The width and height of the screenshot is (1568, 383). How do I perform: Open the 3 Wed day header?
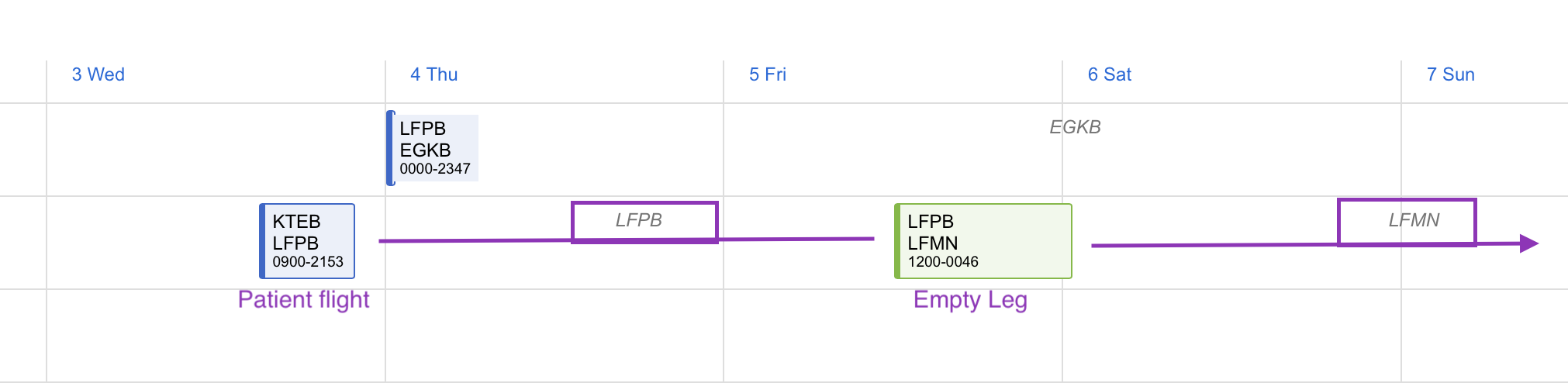click(98, 74)
